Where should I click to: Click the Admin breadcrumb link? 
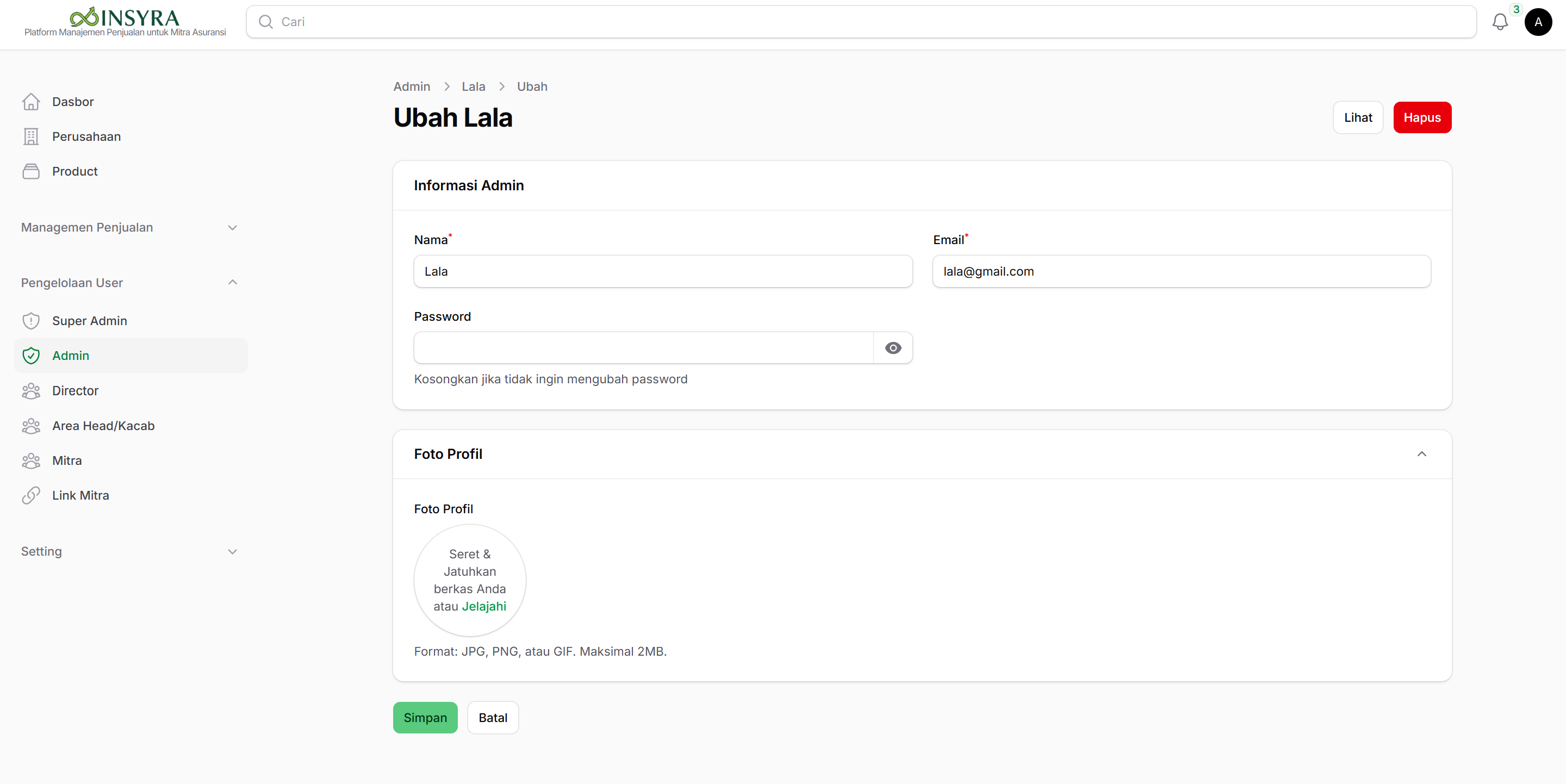412,86
